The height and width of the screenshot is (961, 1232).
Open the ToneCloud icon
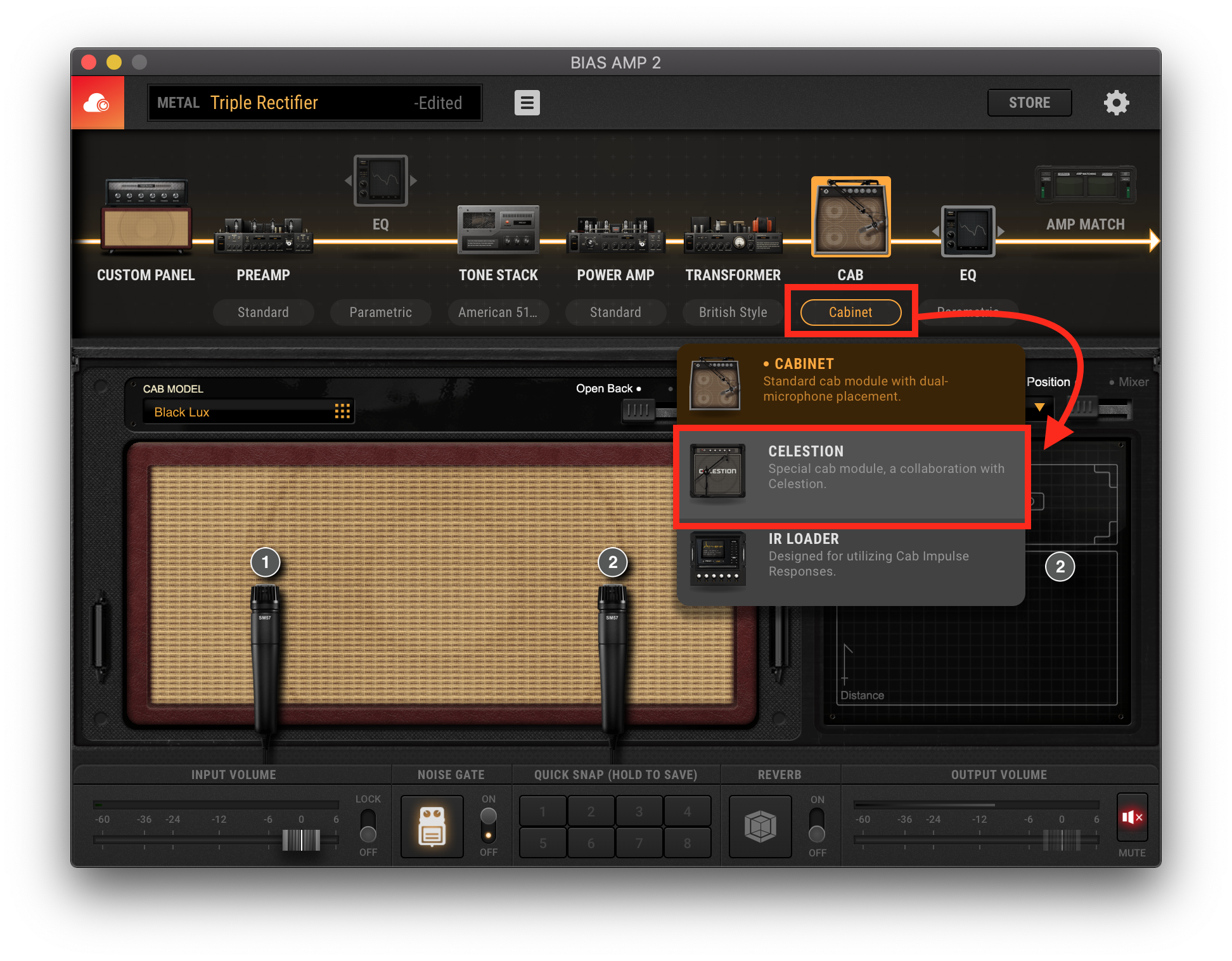point(98,103)
